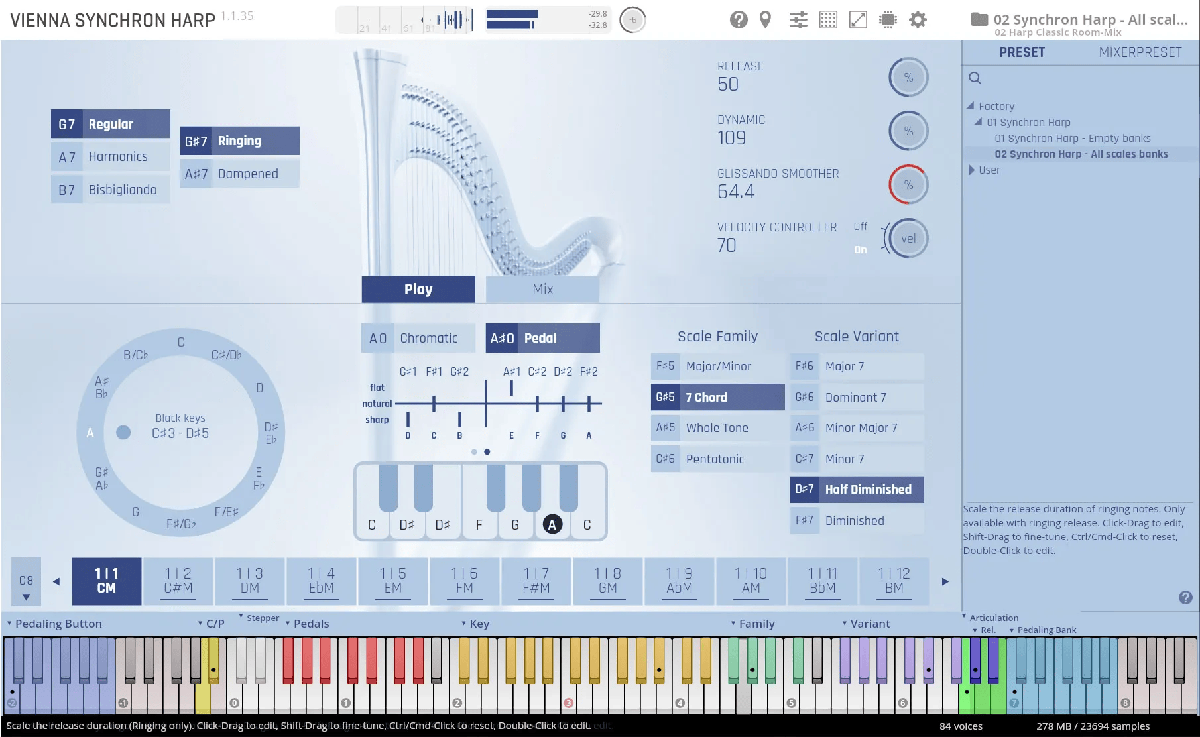The width and height of the screenshot is (1200, 737).
Task: Select the 1|8 GM scale slot
Action: (x=607, y=581)
